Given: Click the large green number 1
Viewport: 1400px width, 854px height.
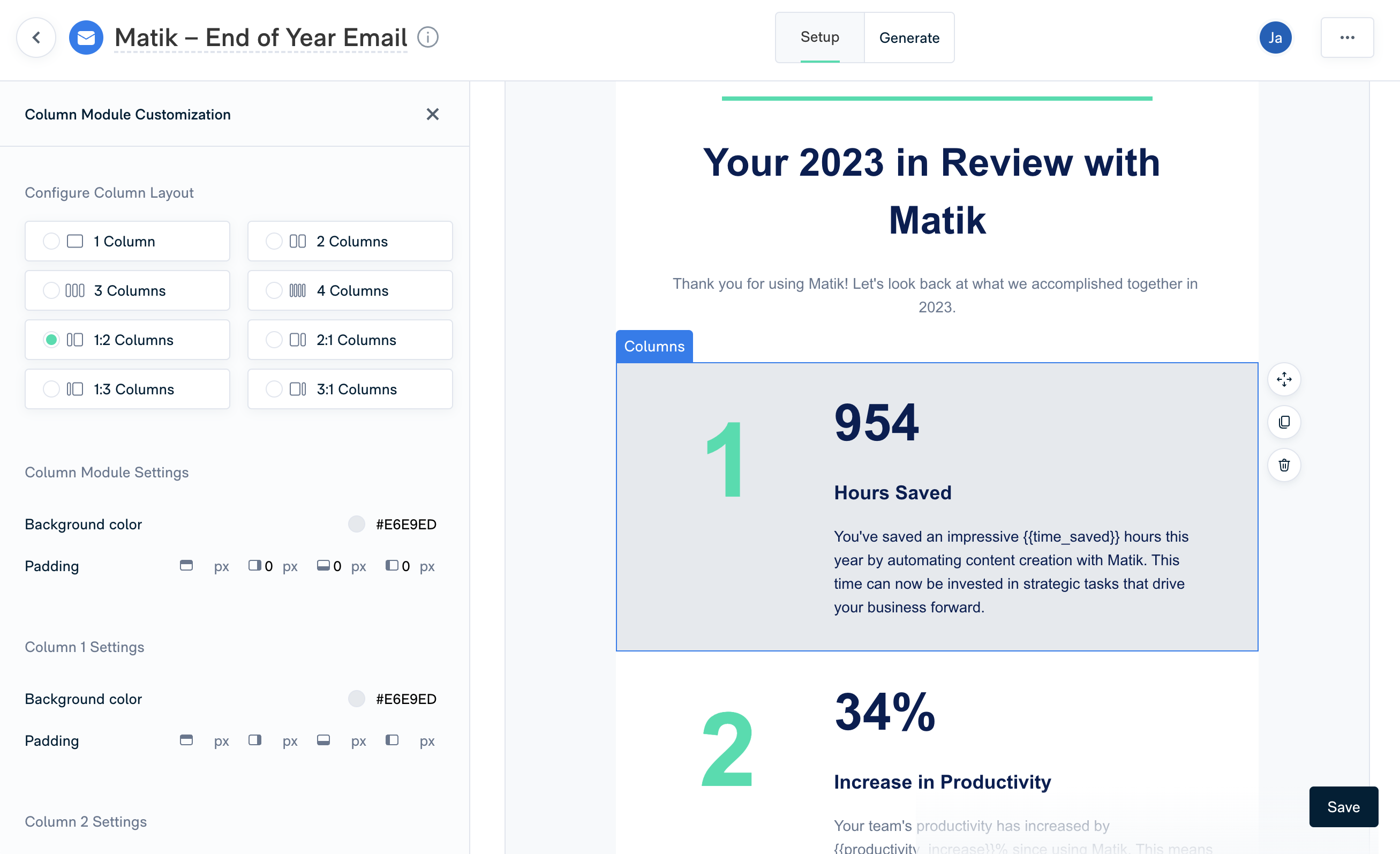Looking at the screenshot, I should coord(725,459).
